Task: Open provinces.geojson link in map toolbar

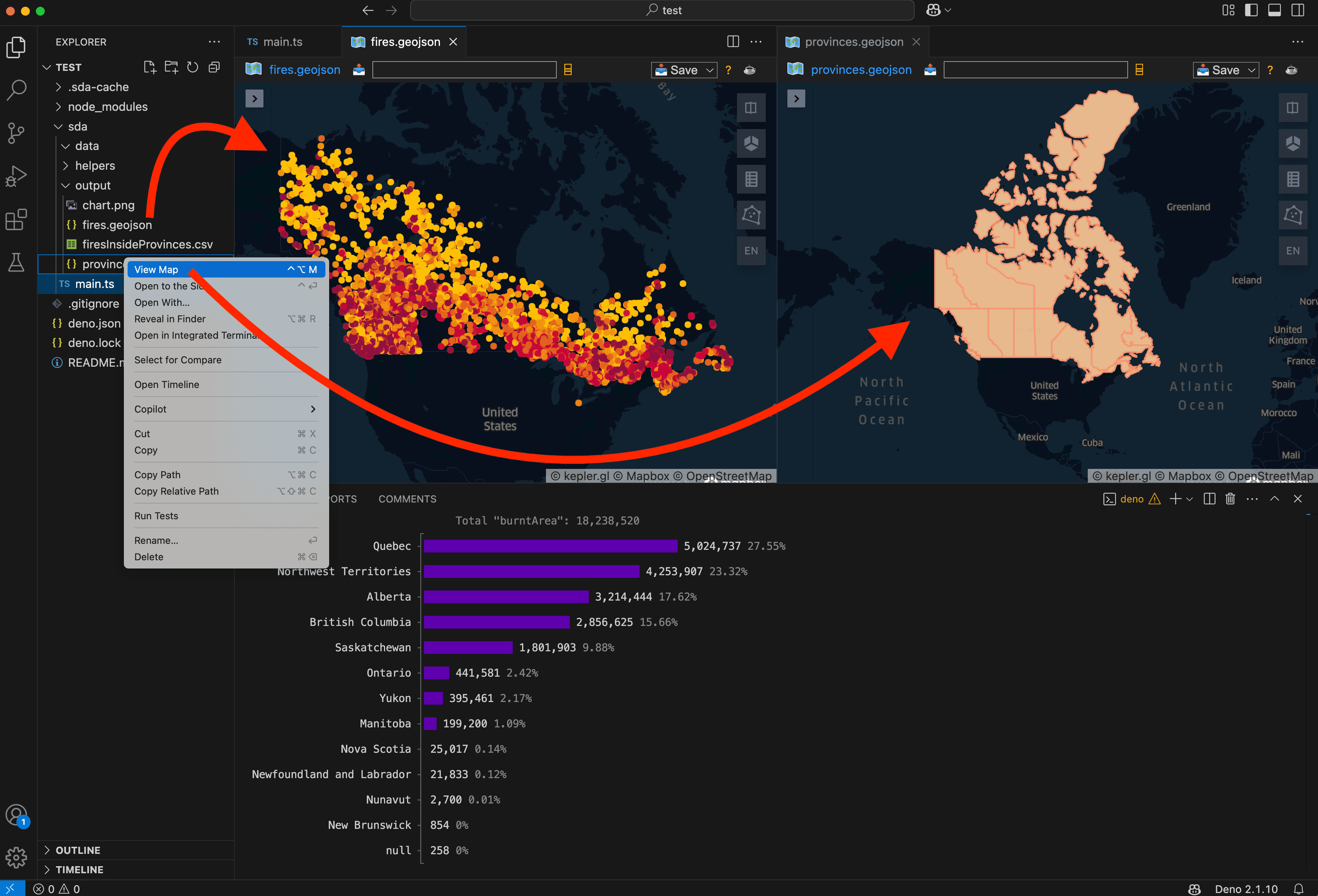Action: coord(861,70)
